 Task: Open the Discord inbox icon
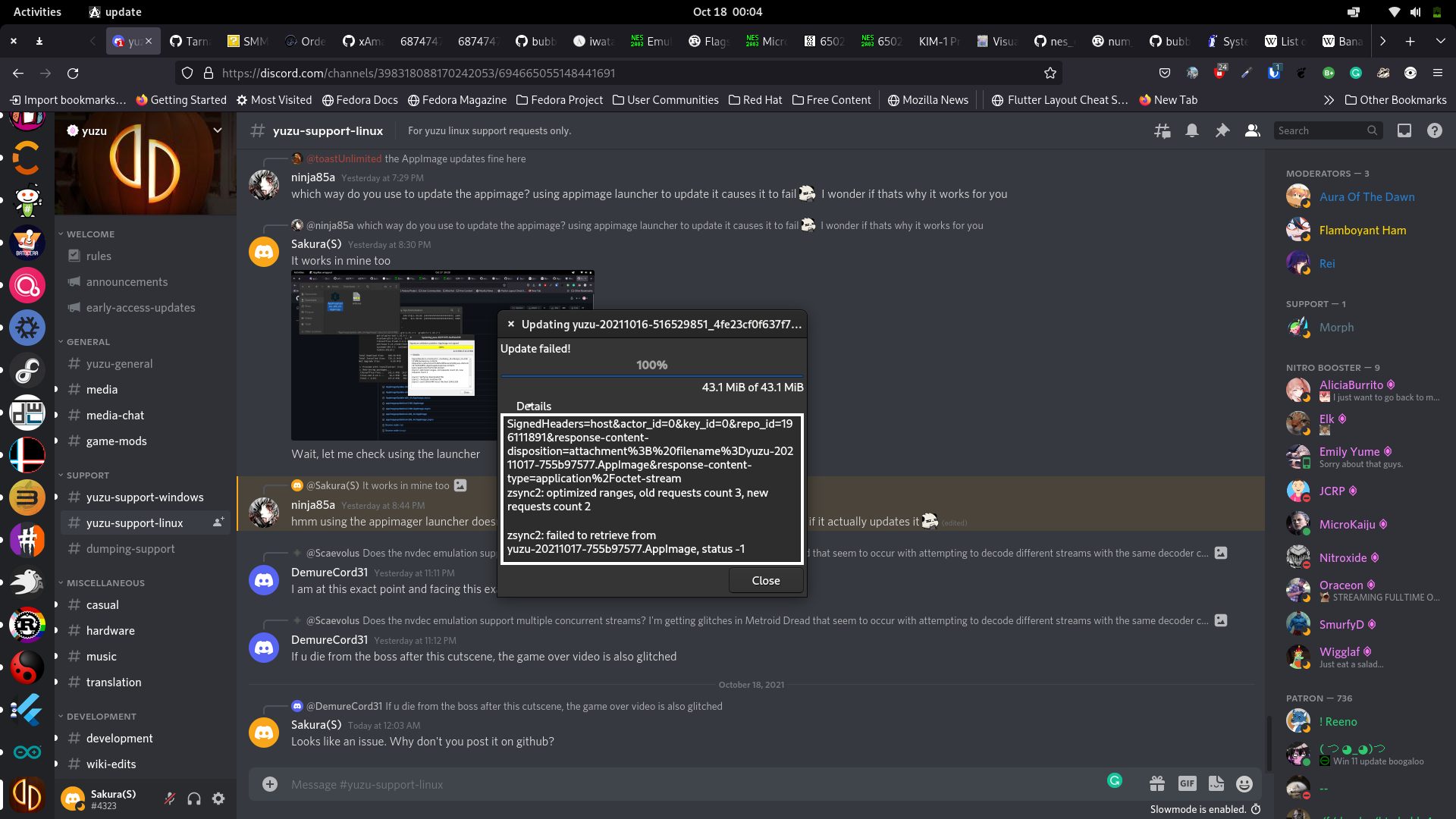tap(1404, 130)
